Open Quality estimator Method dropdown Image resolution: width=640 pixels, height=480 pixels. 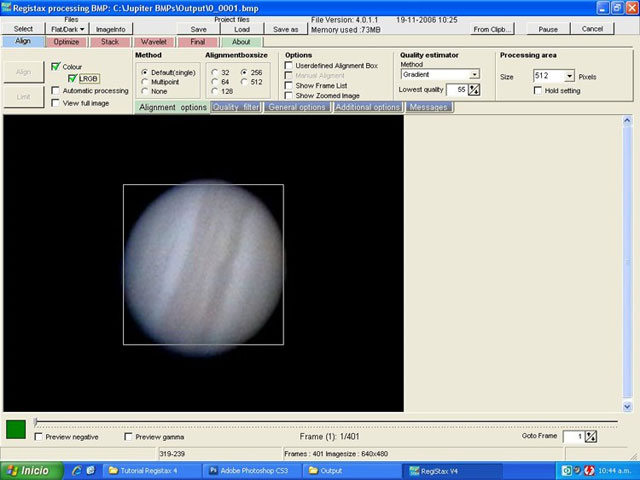tap(474, 74)
